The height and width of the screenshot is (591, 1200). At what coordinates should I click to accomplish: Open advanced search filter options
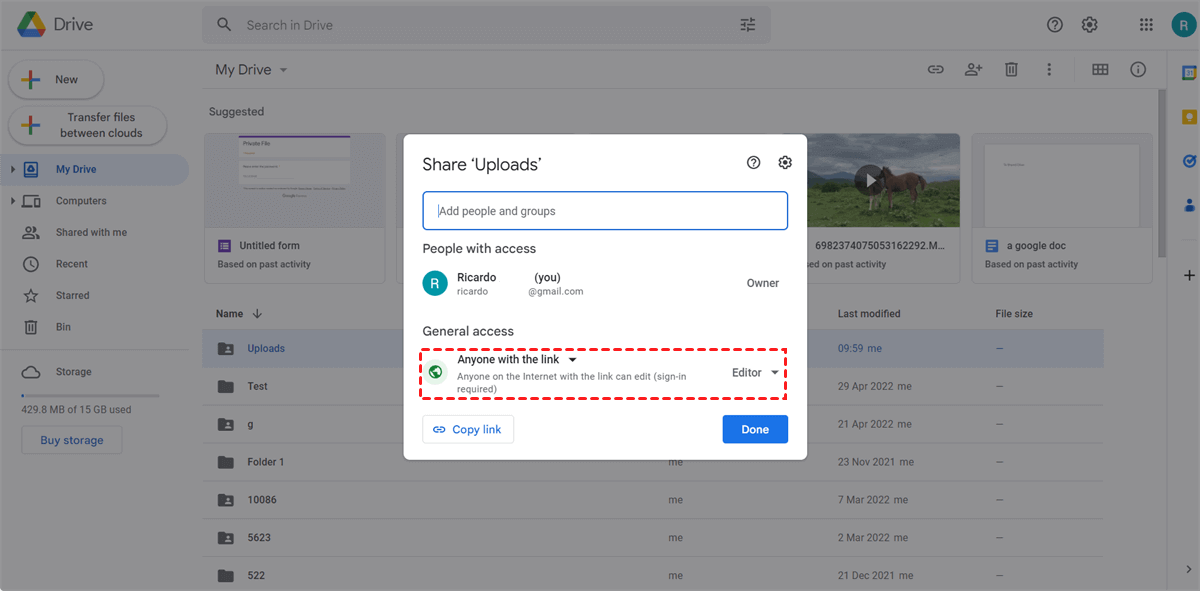(x=747, y=24)
